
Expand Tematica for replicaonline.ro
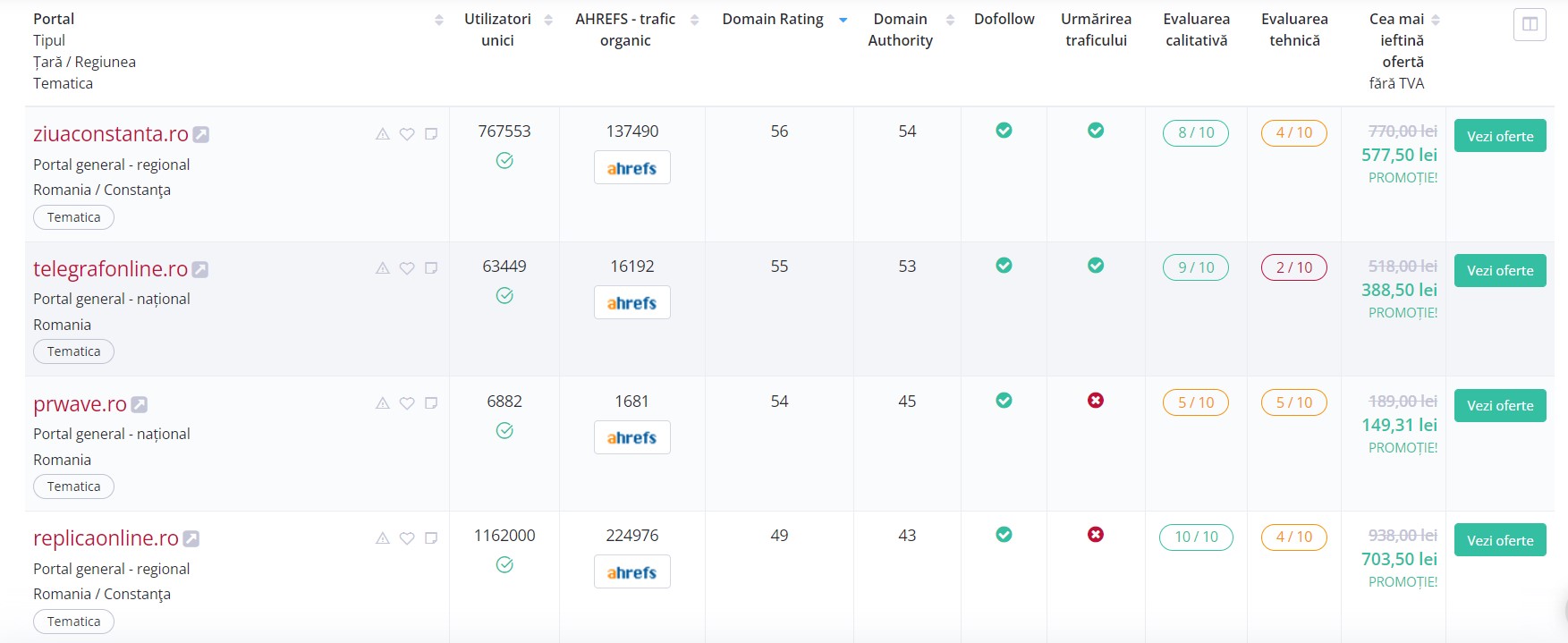[73, 622]
